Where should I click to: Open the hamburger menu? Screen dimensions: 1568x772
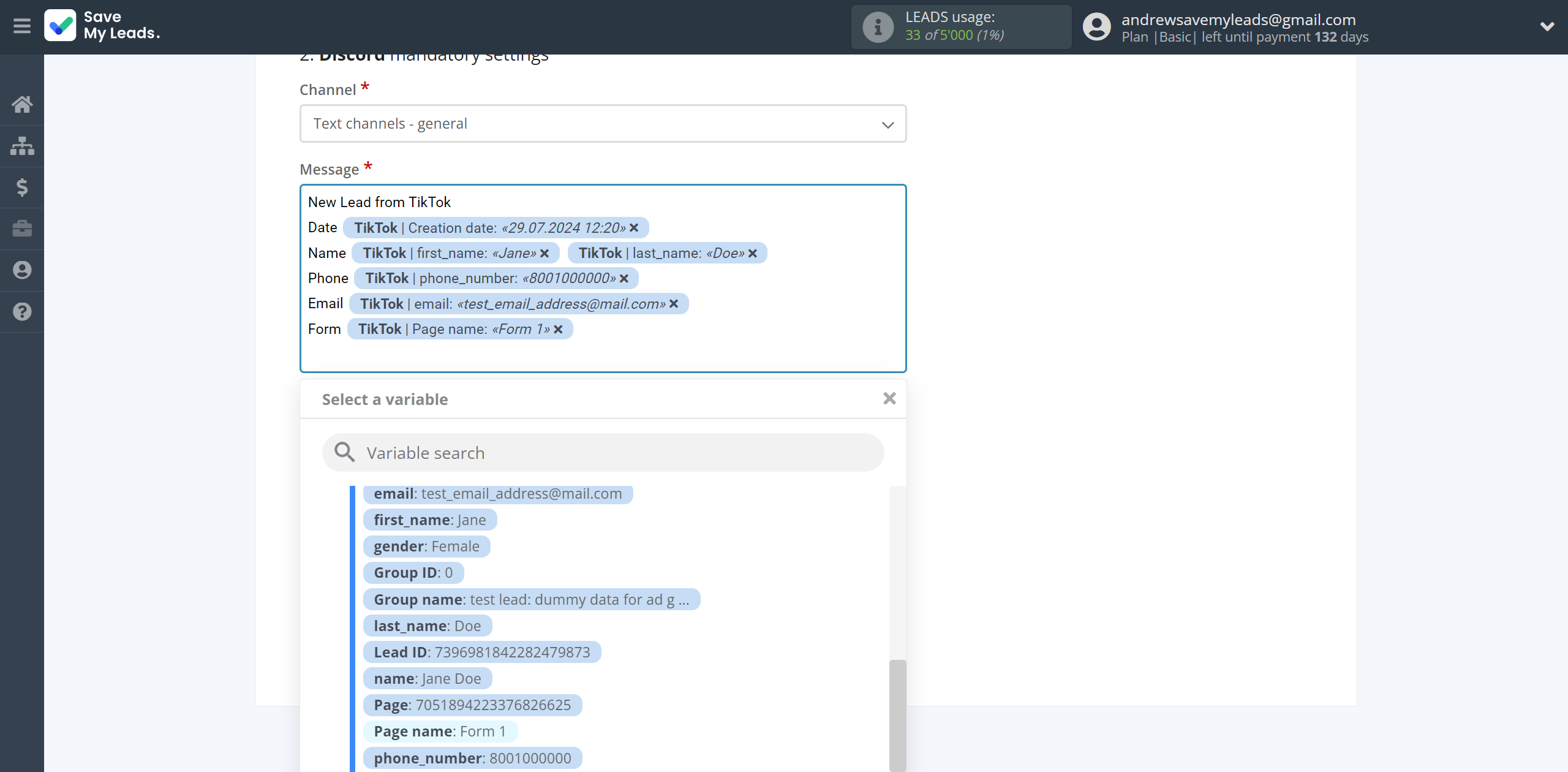[22, 26]
